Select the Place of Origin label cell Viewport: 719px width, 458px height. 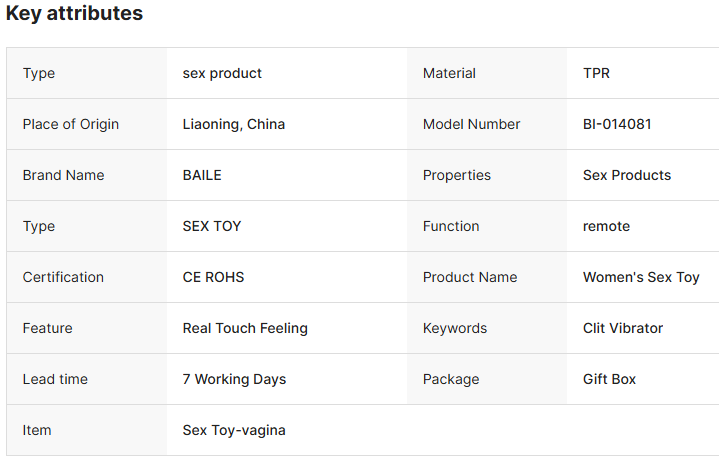click(x=71, y=124)
